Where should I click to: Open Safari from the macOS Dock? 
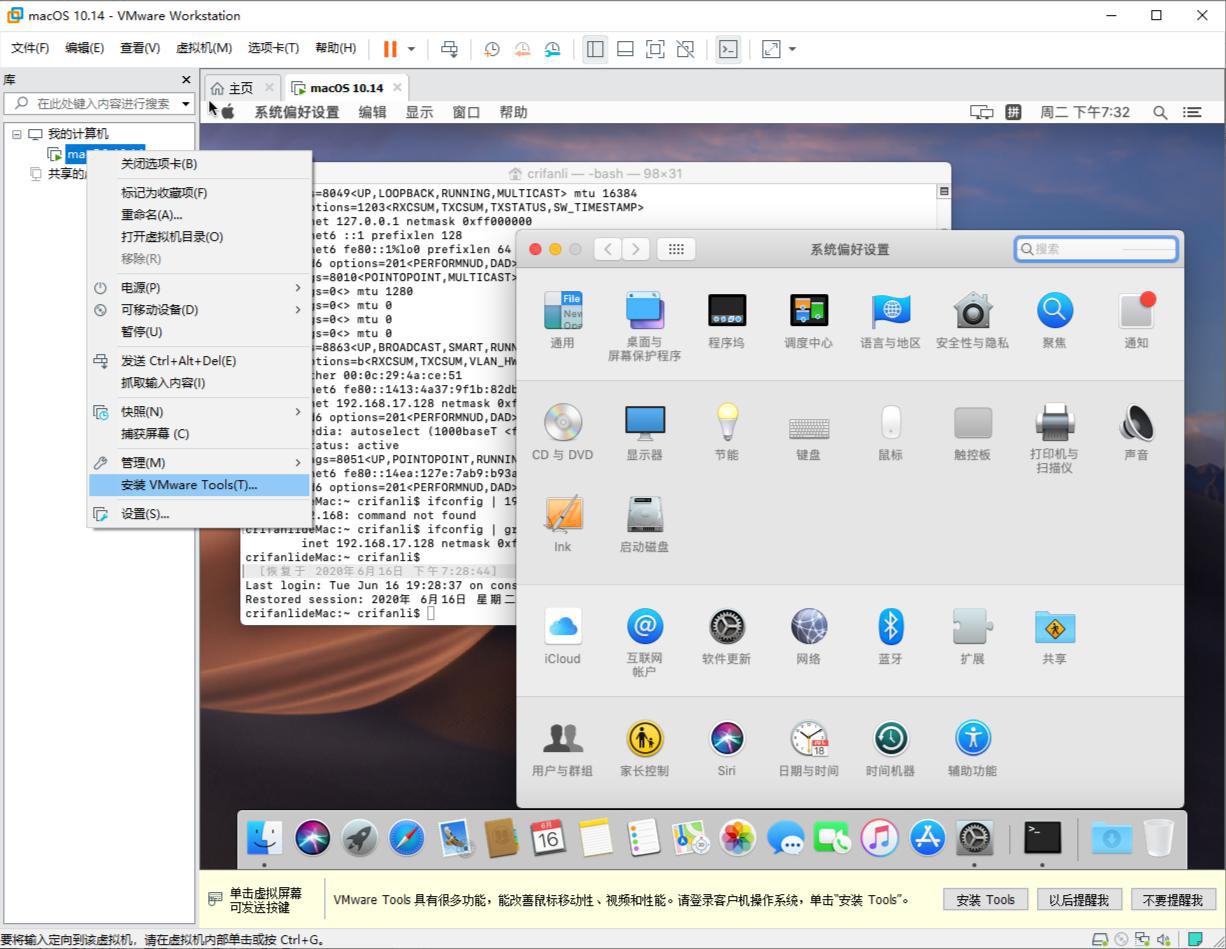[x=406, y=838]
